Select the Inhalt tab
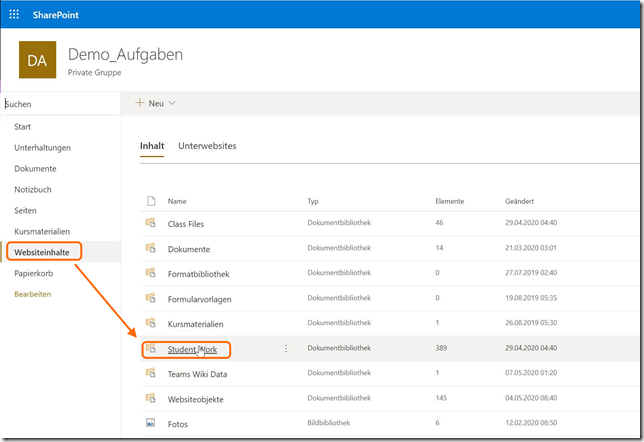 coord(152,146)
